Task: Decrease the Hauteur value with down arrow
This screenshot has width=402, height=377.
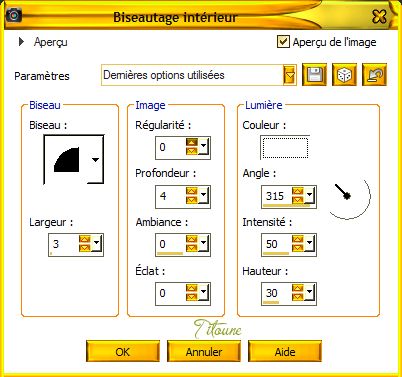Action: [298, 297]
